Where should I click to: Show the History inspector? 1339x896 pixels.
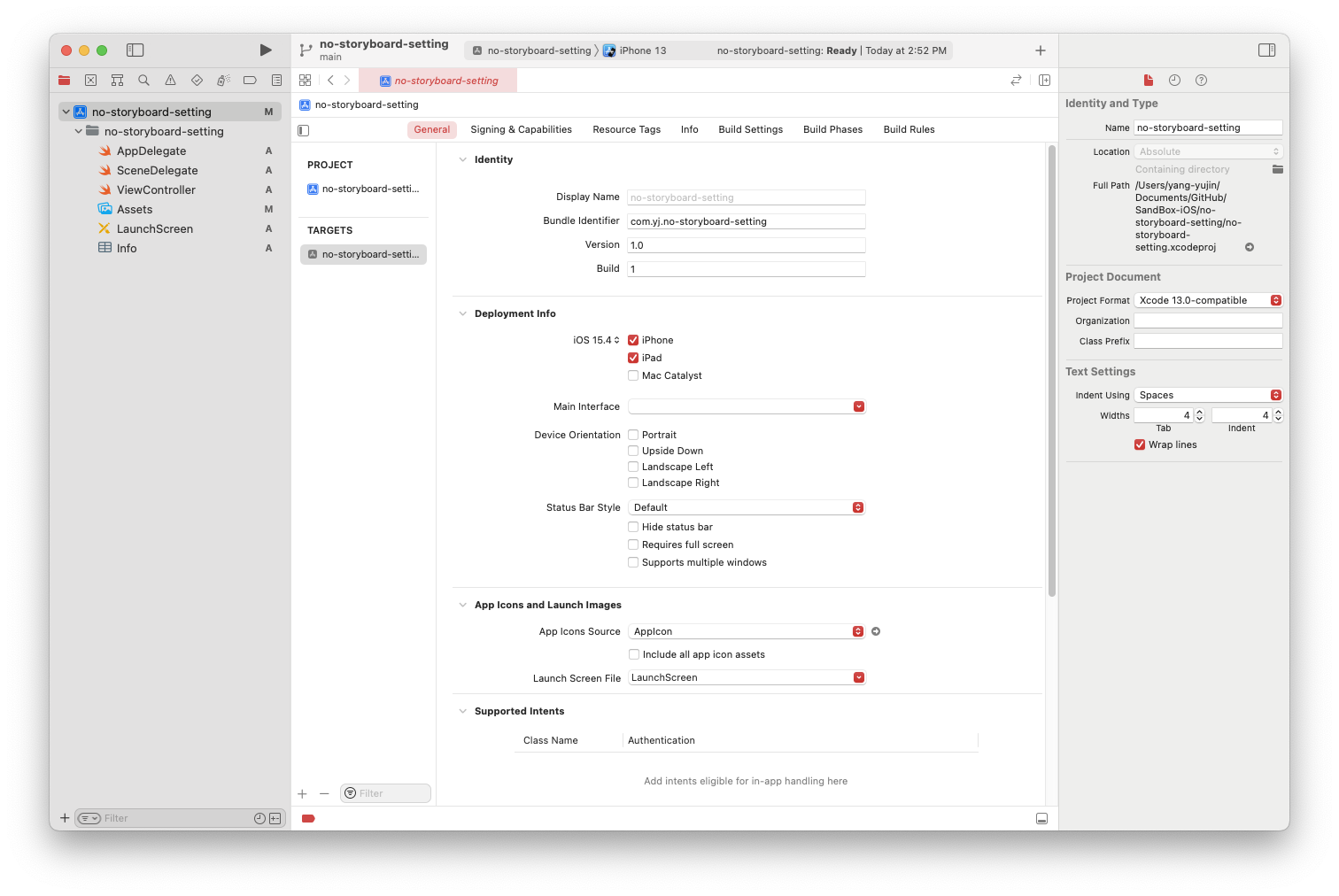click(x=1174, y=81)
